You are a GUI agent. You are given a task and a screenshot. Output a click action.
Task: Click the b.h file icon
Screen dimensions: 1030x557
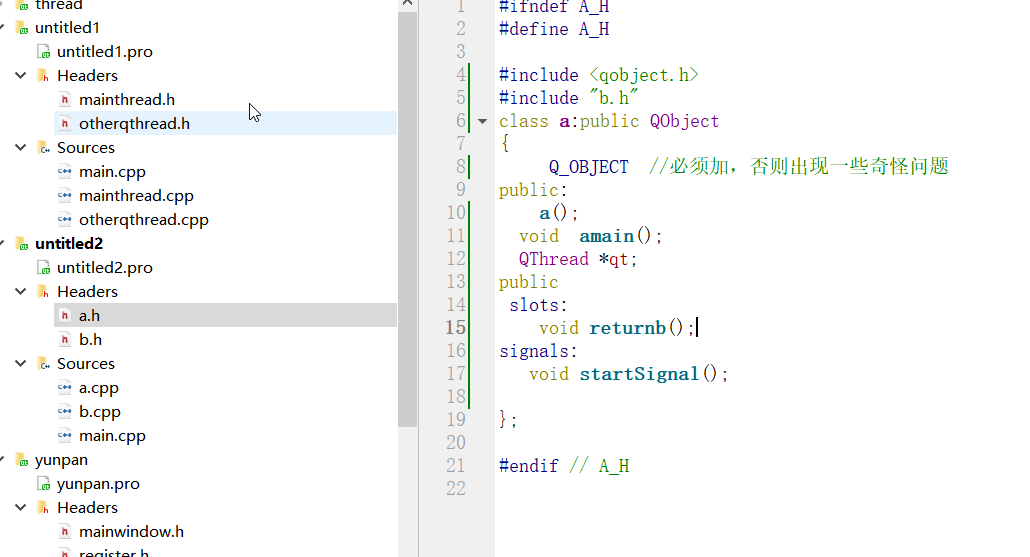click(64, 340)
